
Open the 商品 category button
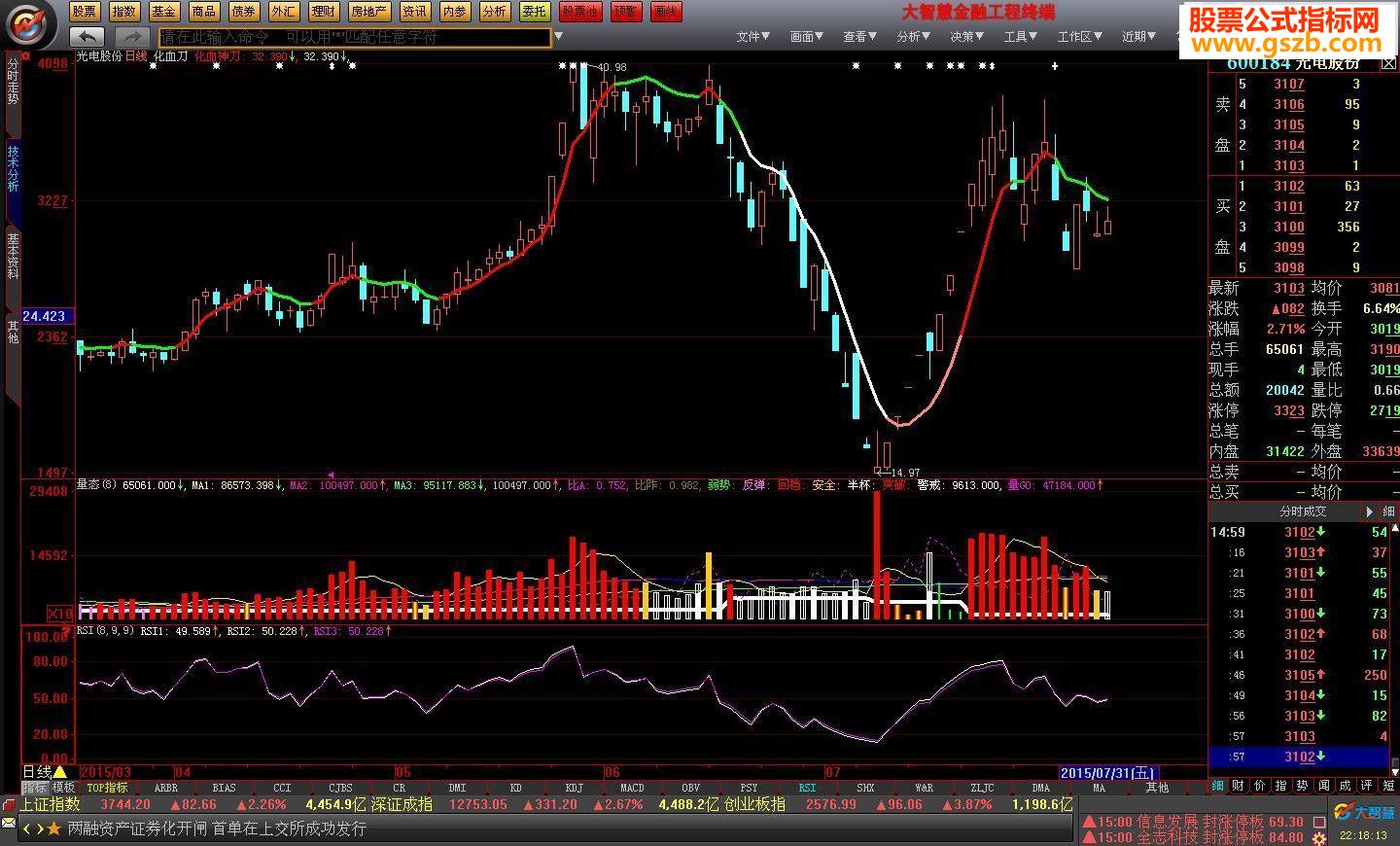pos(203,12)
